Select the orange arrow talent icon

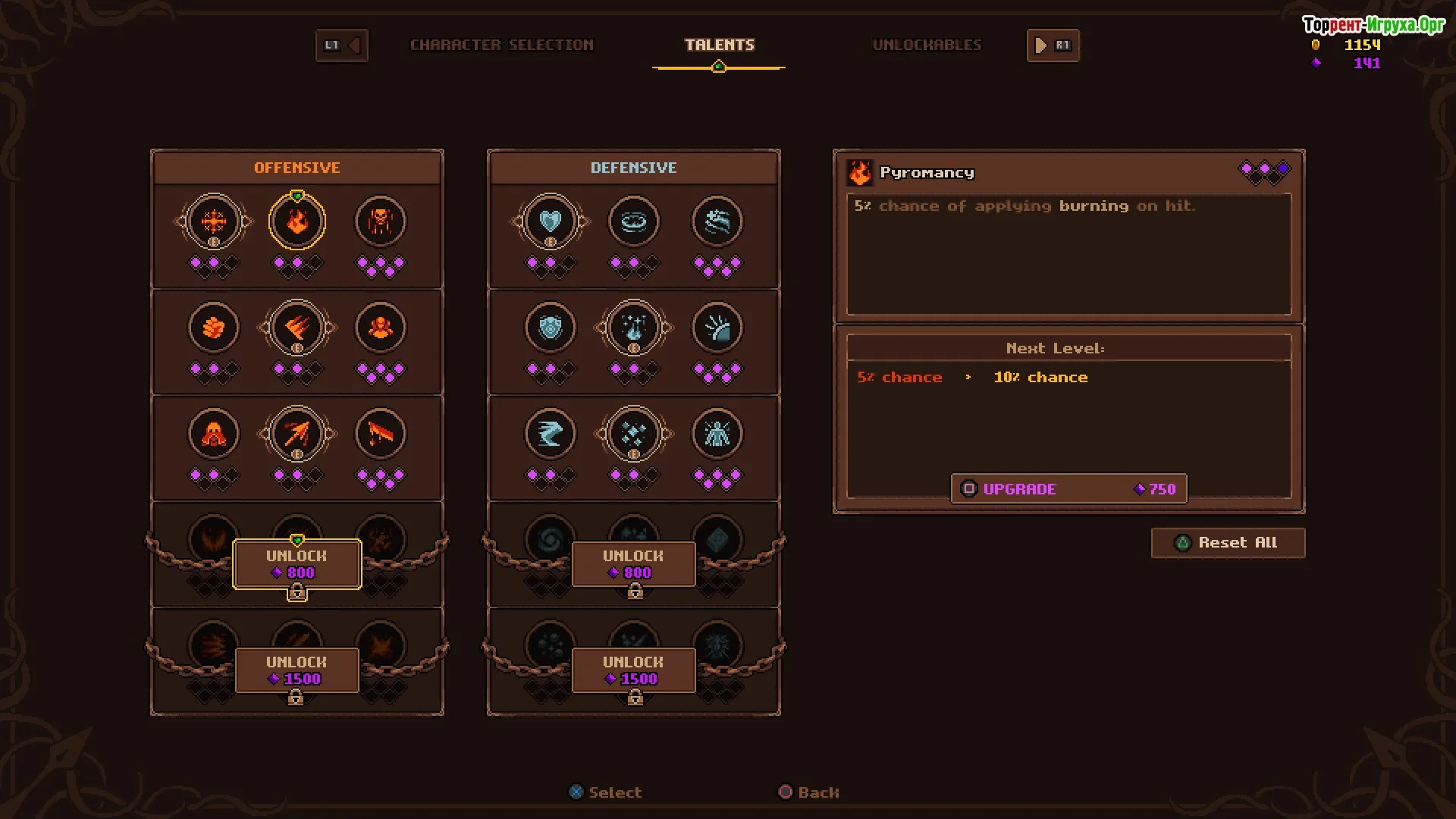pos(297,434)
